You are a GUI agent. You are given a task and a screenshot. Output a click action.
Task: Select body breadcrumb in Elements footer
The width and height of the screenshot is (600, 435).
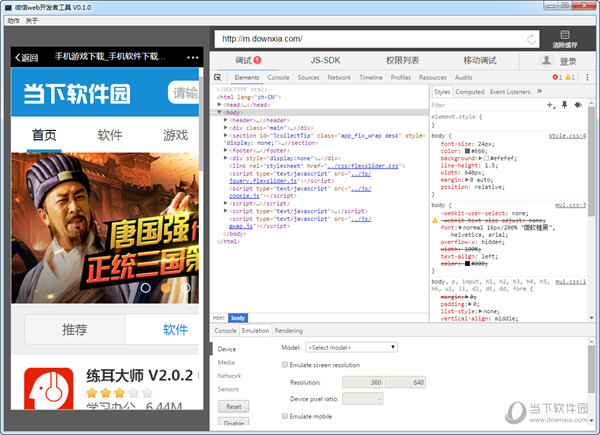pyautogui.click(x=238, y=318)
